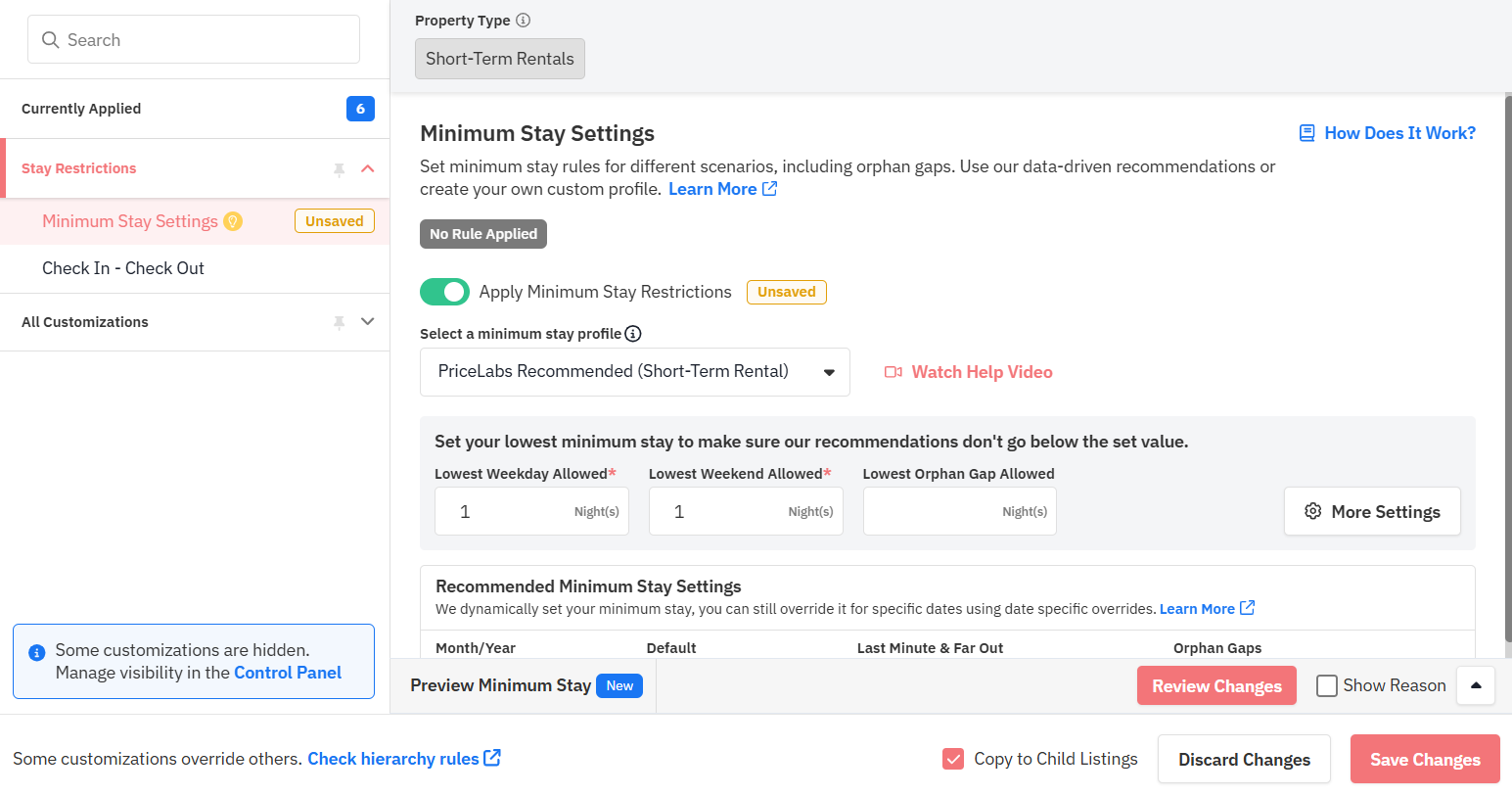Image resolution: width=1512 pixels, height=796 pixels.
Task: Expand the preview panel with the up arrow
Action: 1476,685
